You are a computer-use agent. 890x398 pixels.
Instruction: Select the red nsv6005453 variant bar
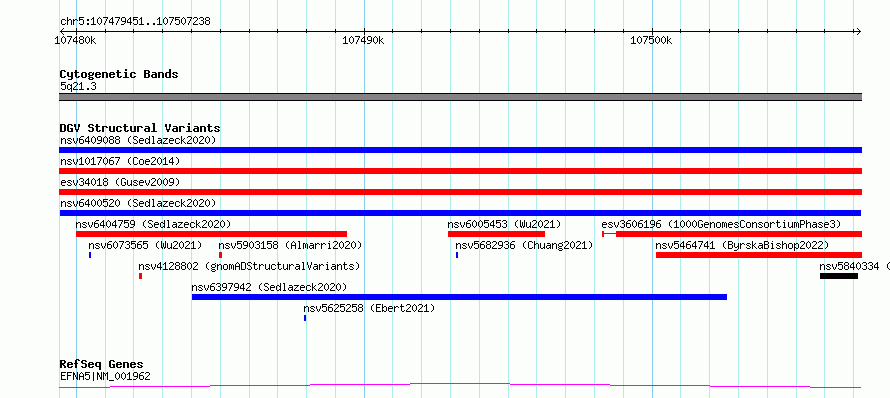tap(496, 234)
